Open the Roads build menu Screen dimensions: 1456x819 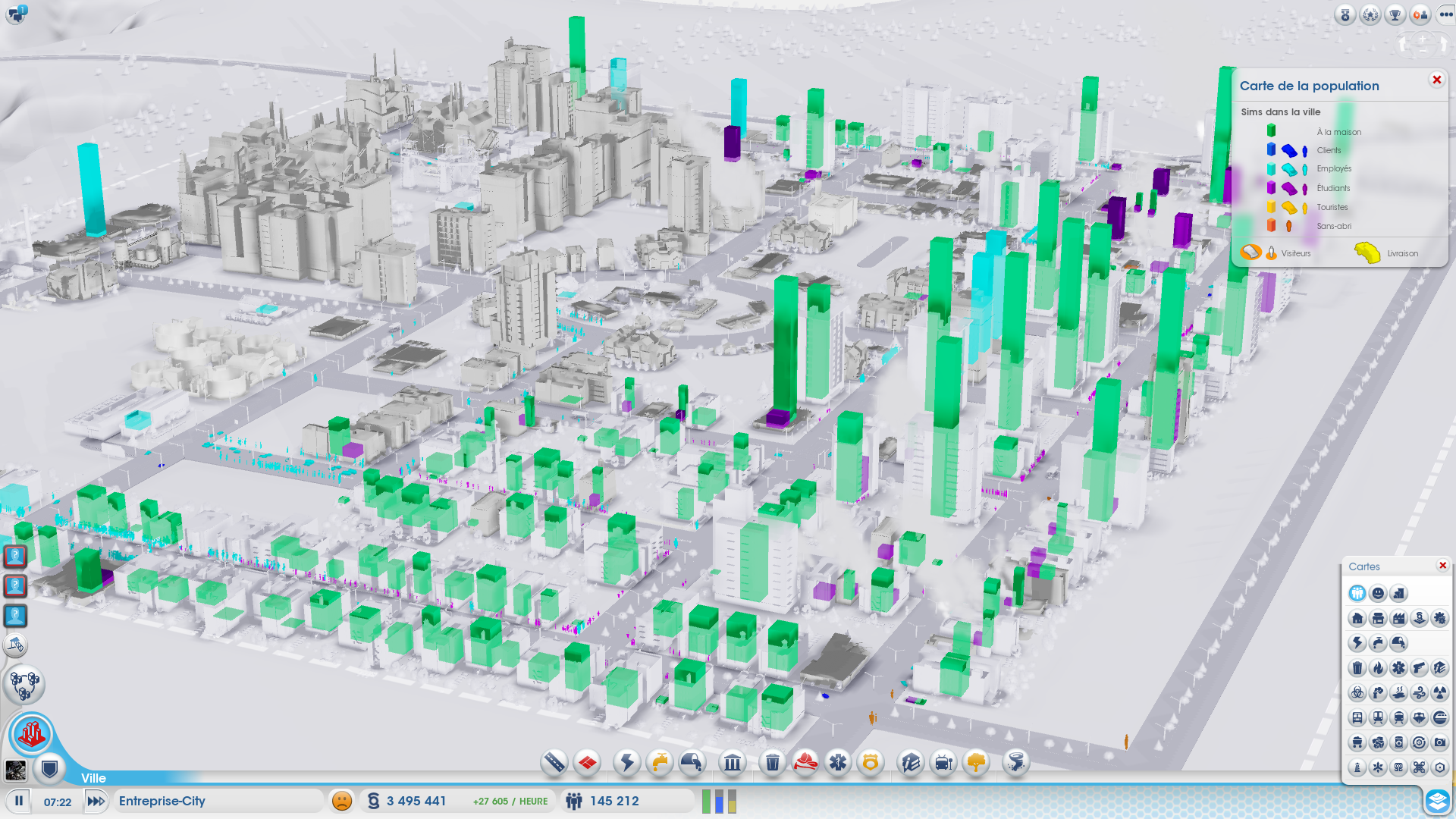click(554, 762)
